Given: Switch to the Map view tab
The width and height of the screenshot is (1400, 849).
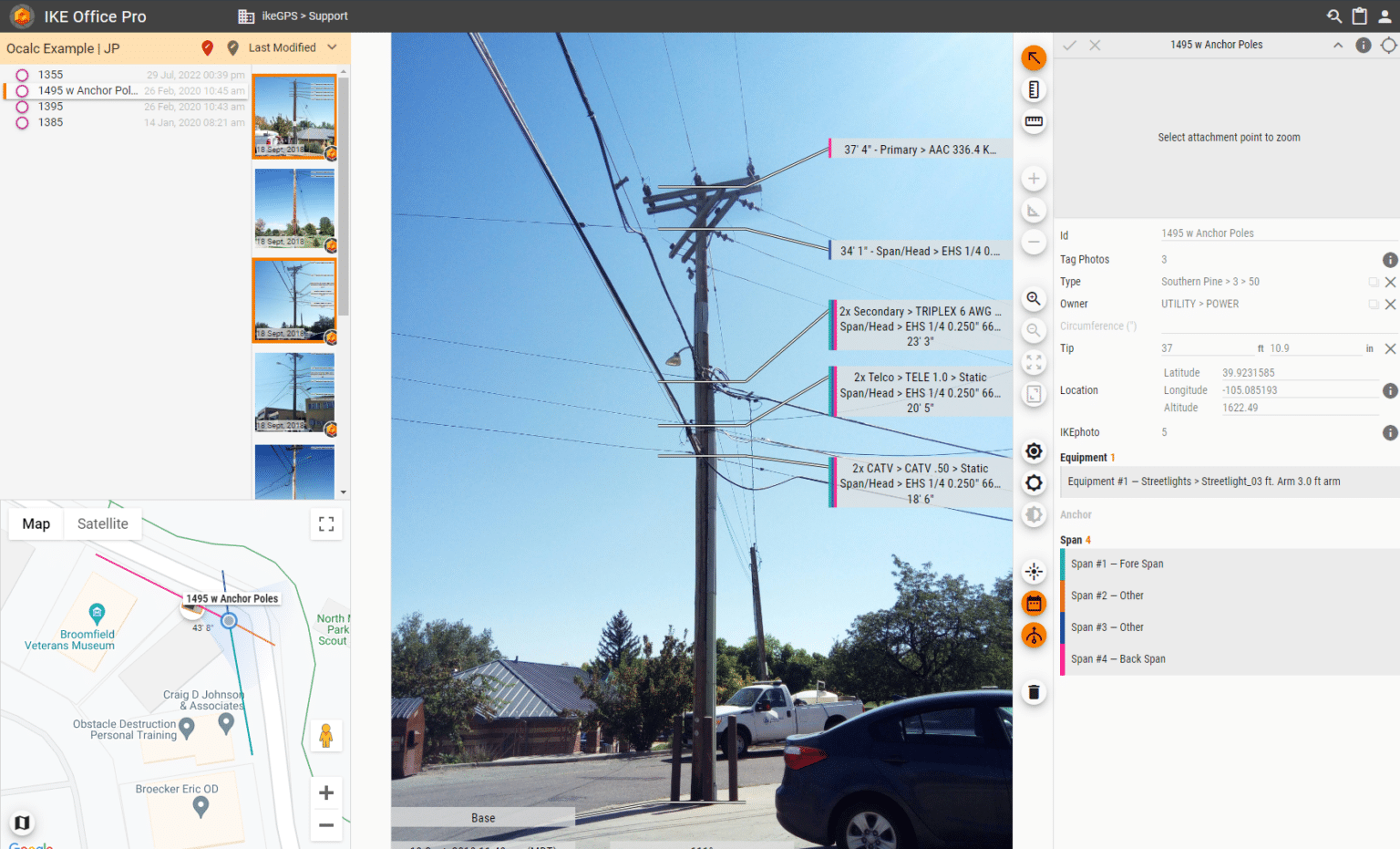Looking at the screenshot, I should coord(36,523).
